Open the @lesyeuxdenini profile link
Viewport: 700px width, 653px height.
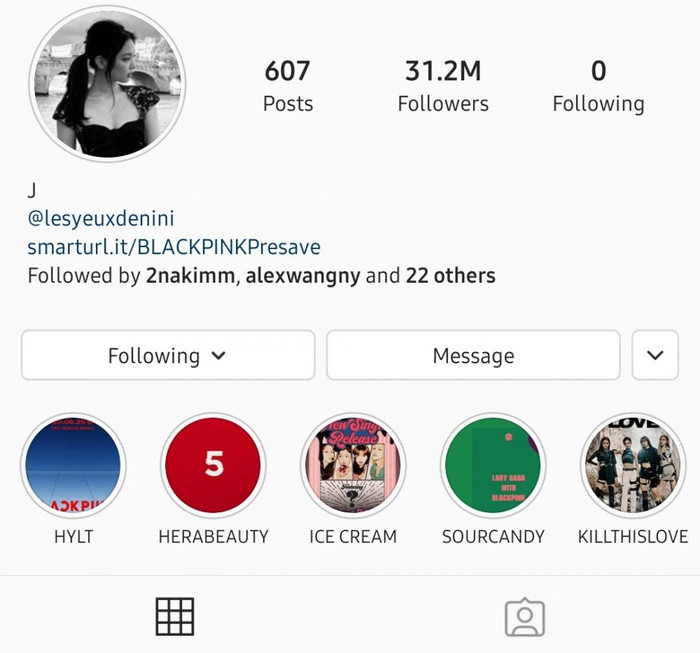point(101,219)
